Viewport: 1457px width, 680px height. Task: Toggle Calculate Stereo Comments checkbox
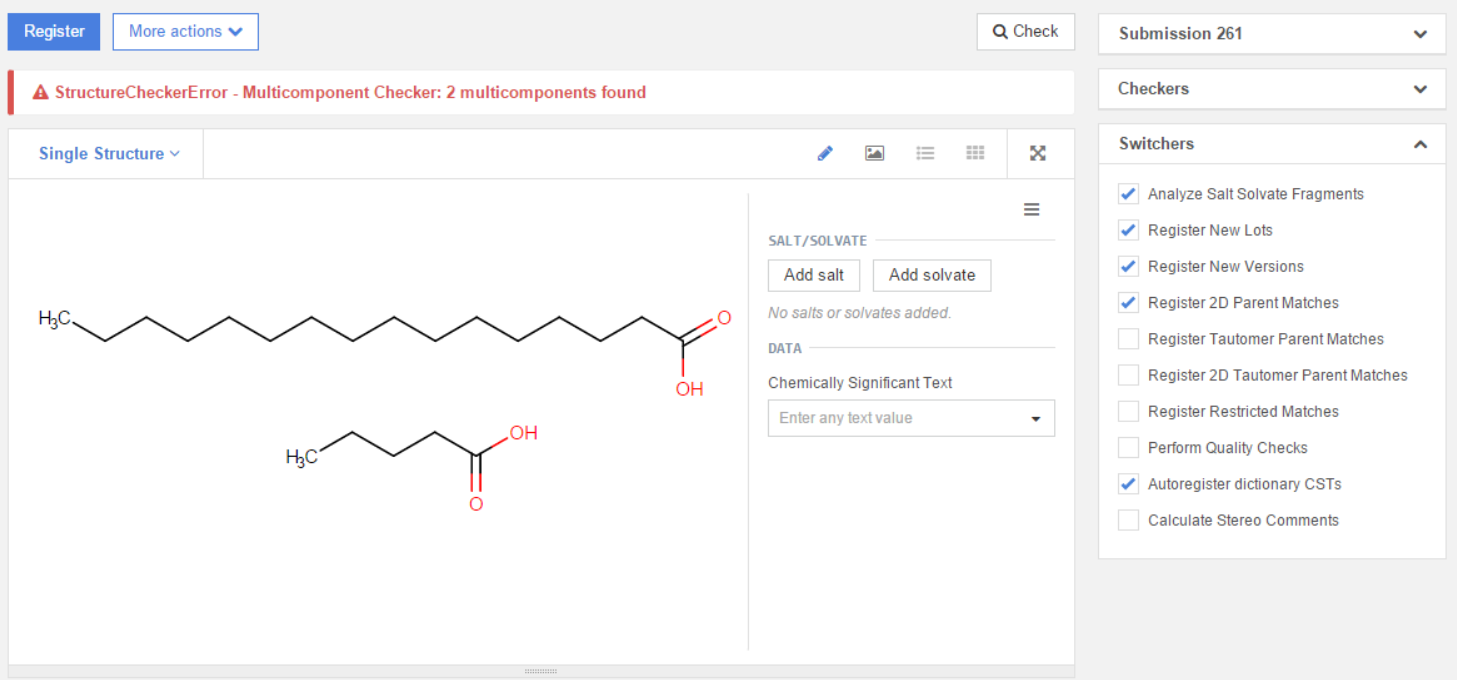tap(1128, 520)
